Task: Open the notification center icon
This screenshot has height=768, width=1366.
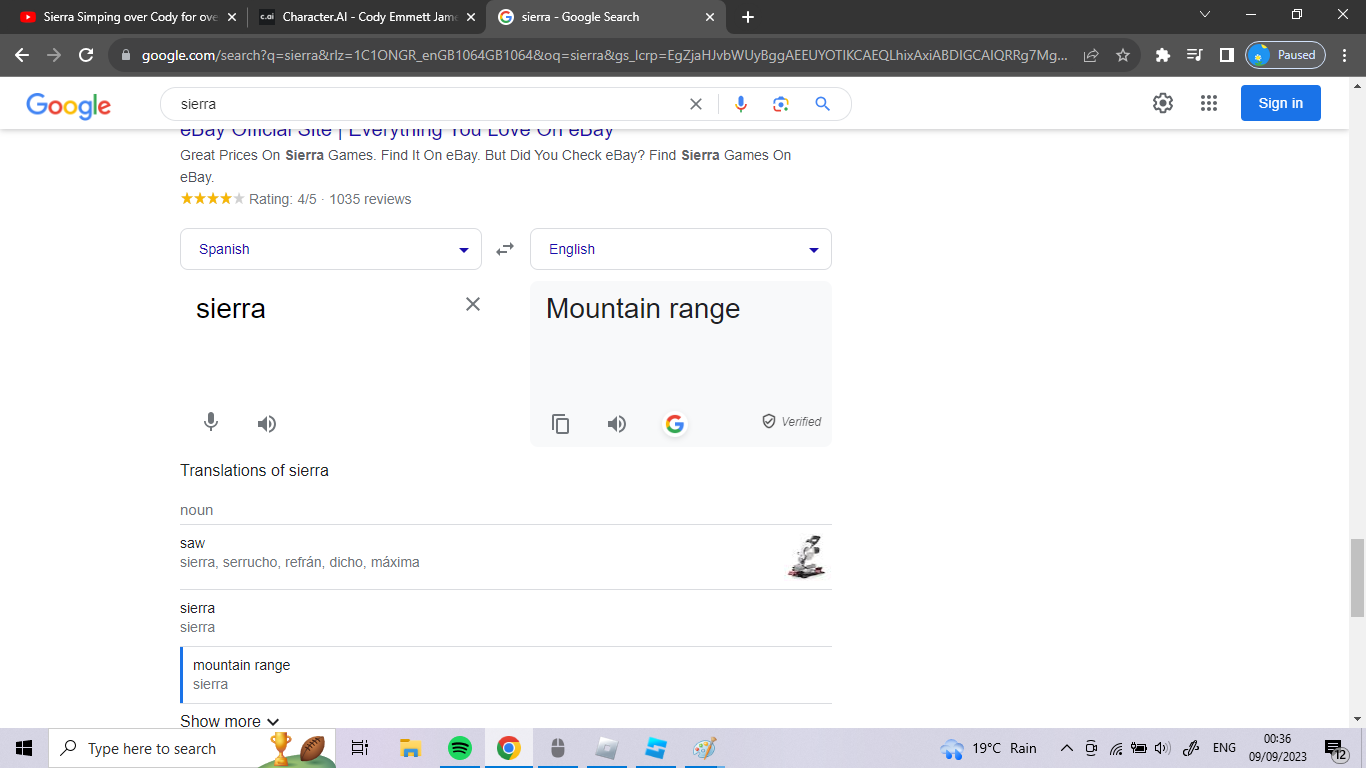Action: coord(1336,749)
